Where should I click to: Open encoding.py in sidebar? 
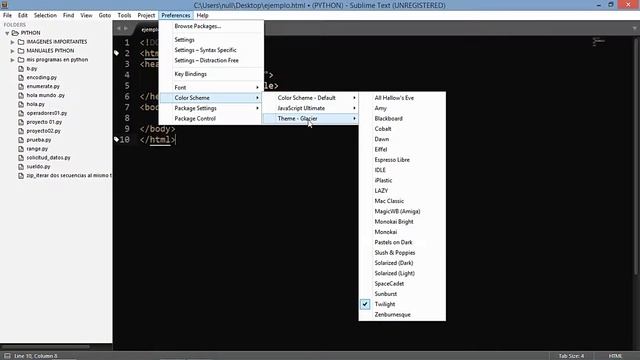pyautogui.click(x=42, y=77)
